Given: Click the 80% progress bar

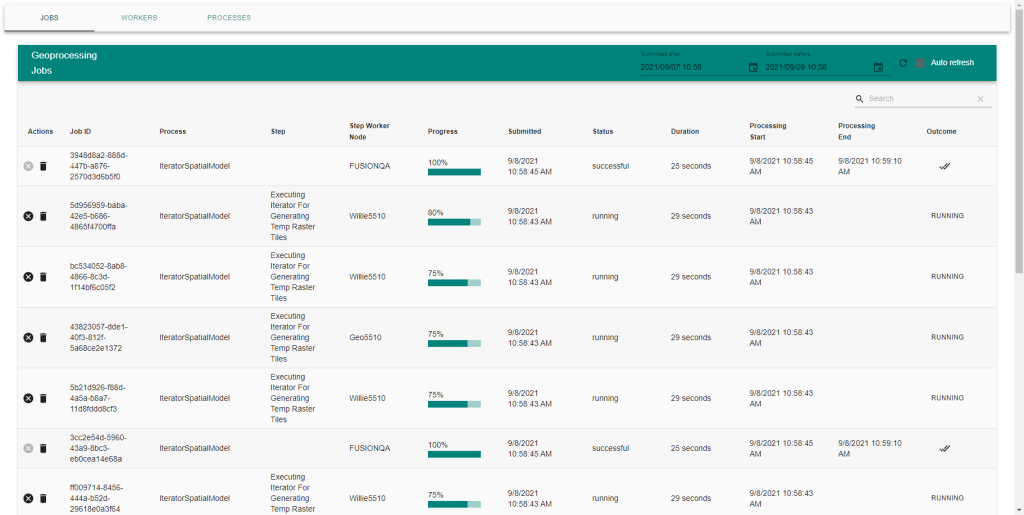Looking at the screenshot, I should (454, 222).
